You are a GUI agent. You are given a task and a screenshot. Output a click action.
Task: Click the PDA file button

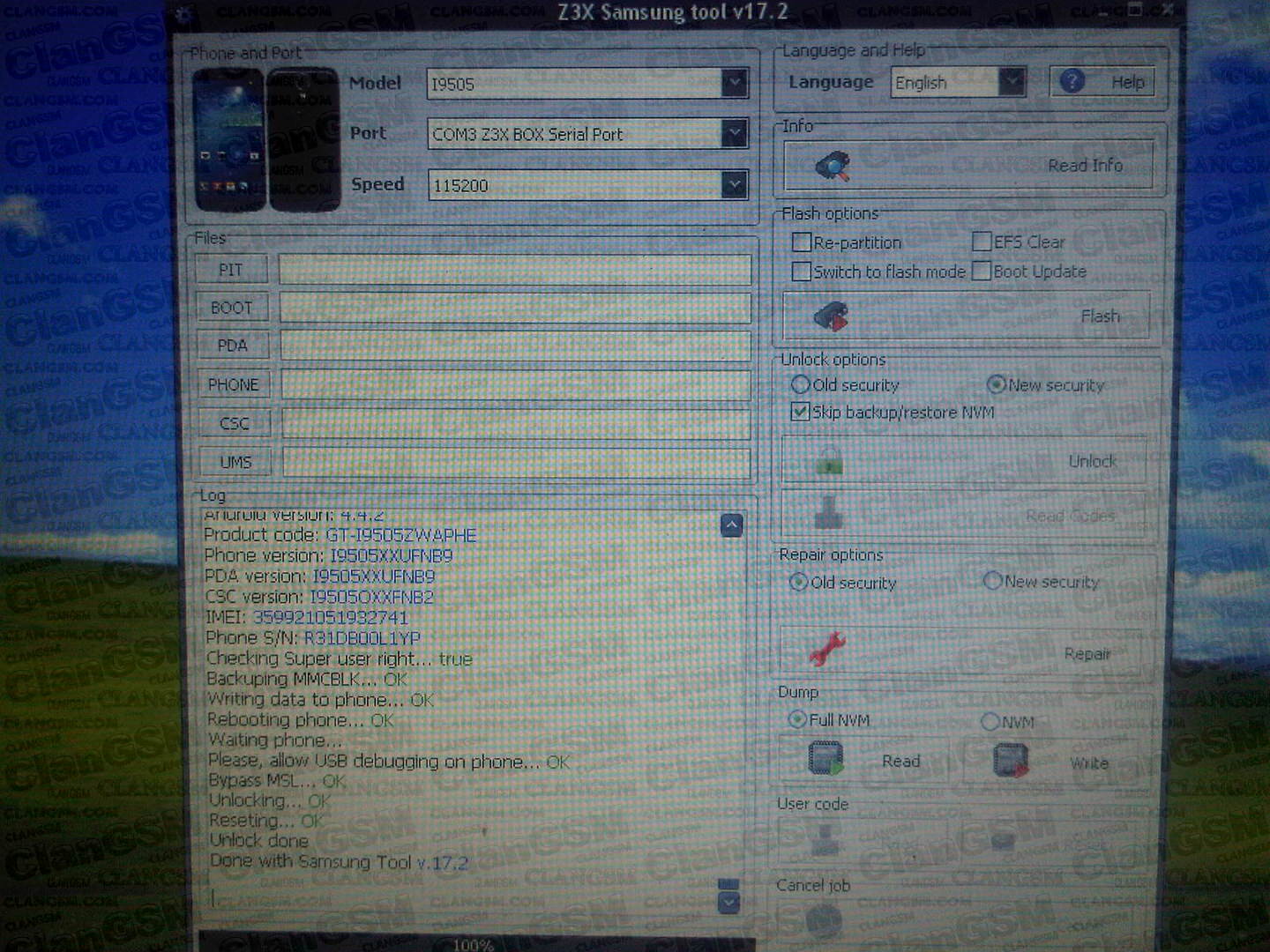point(233,346)
